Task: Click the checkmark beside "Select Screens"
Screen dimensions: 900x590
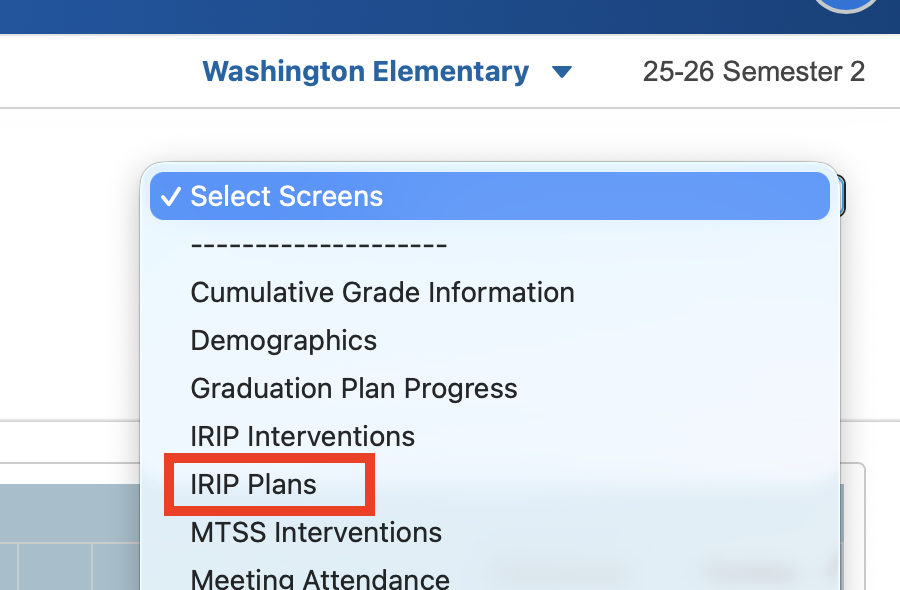Action: point(172,196)
